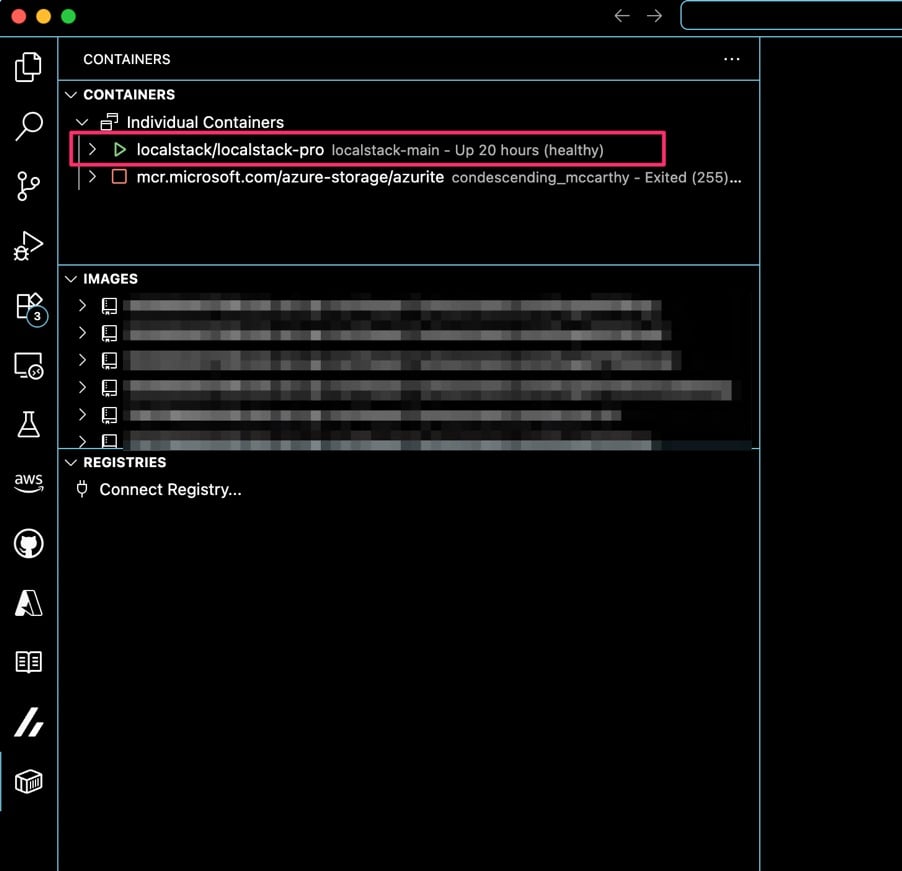Click the command center search field

[791, 16]
